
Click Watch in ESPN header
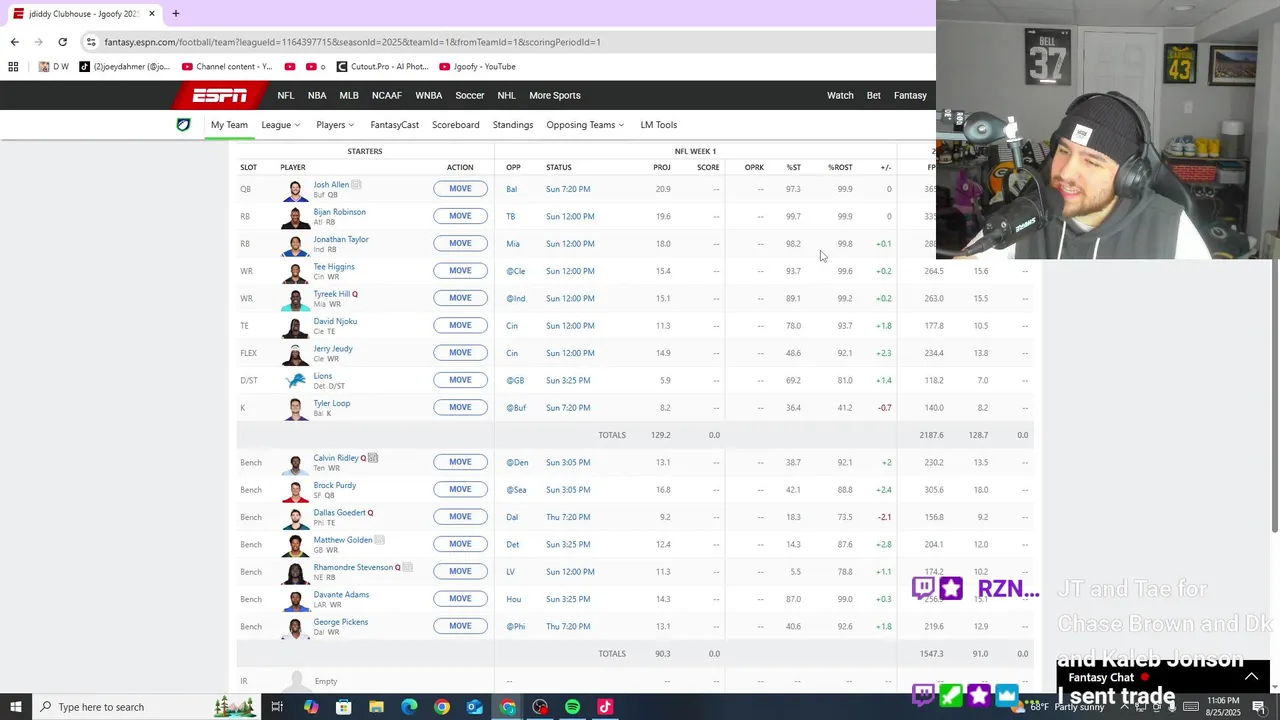pyautogui.click(x=840, y=96)
